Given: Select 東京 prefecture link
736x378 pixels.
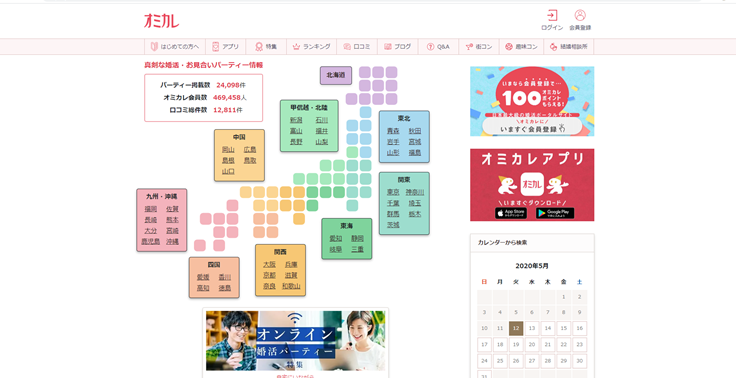Looking at the screenshot, I should coord(393,192).
